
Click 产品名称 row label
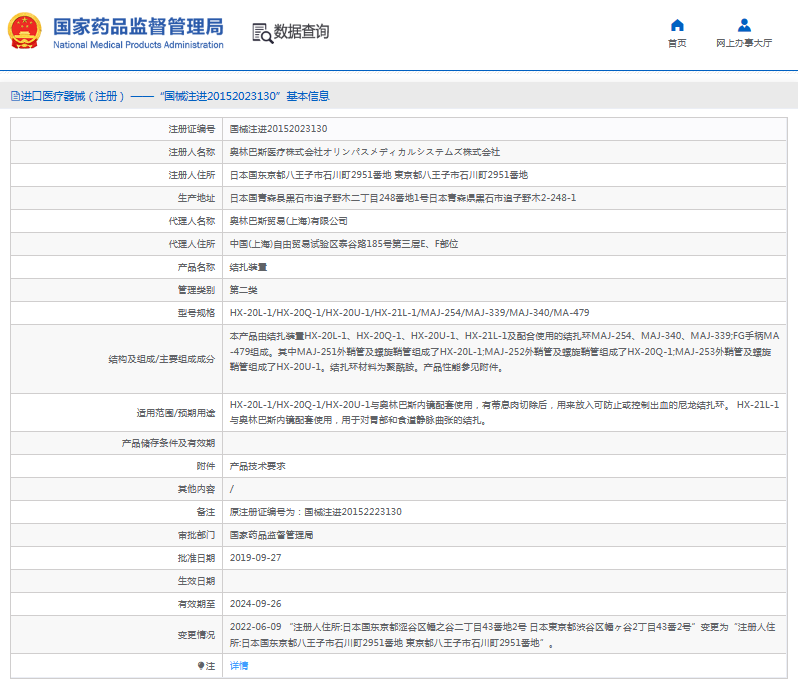tap(196, 267)
